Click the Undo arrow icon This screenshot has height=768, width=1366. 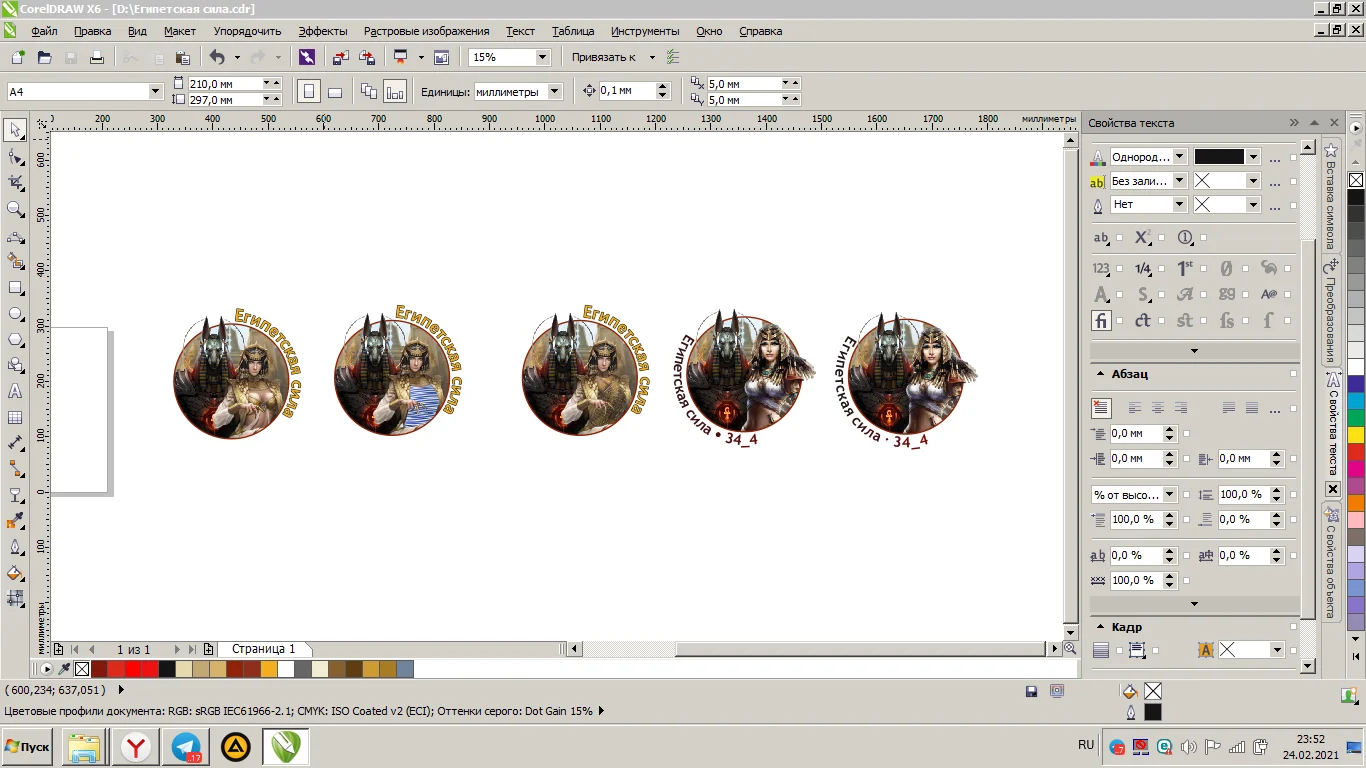(x=217, y=58)
